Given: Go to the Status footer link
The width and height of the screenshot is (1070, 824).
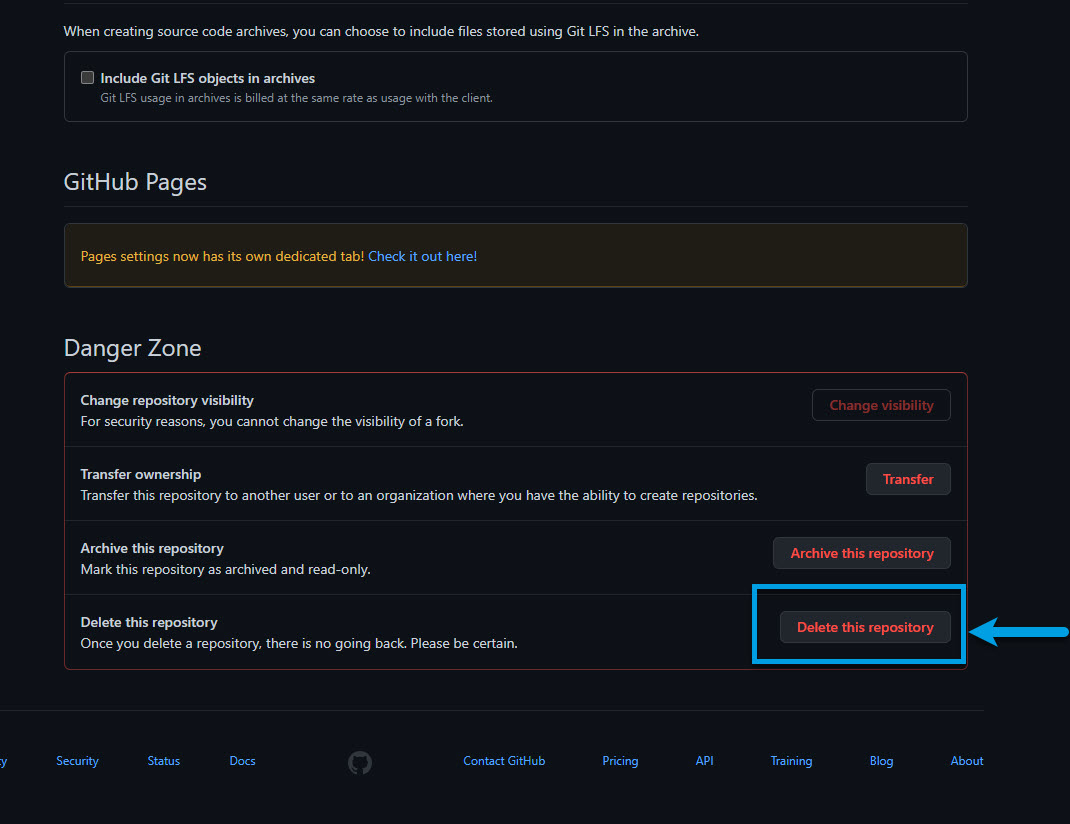Looking at the screenshot, I should click(164, 761).
